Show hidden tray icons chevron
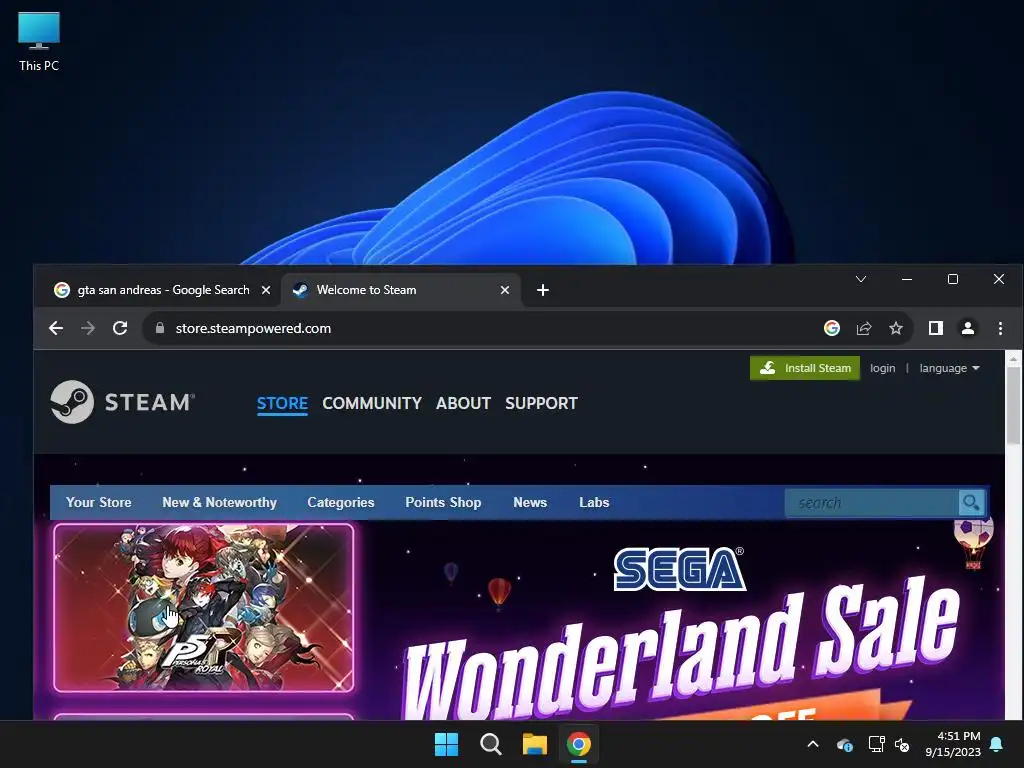Image resolution: width=1024 pixels, height=768 pixels. 813,744
